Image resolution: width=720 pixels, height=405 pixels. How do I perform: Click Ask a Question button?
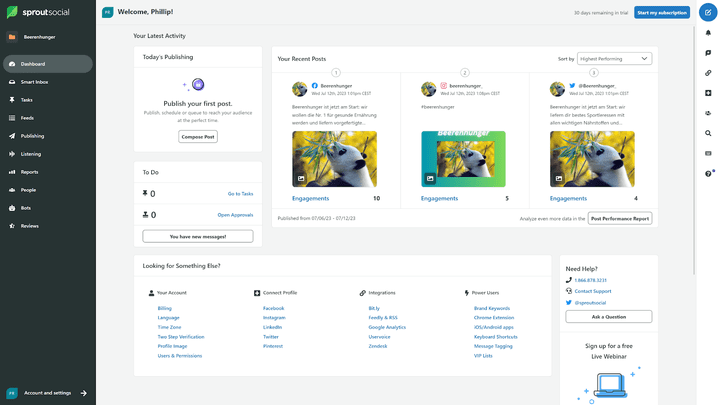click(x=609, y=317)
